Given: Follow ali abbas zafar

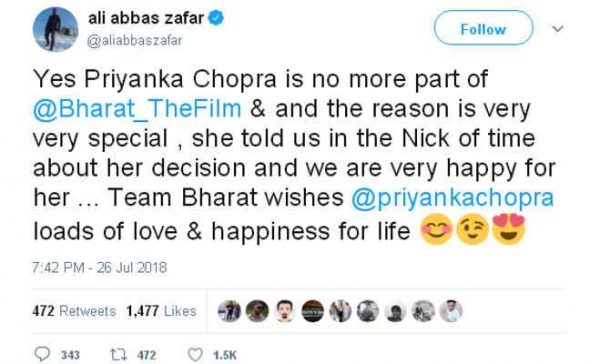Looking at the screenshot, I should (483, 28).
